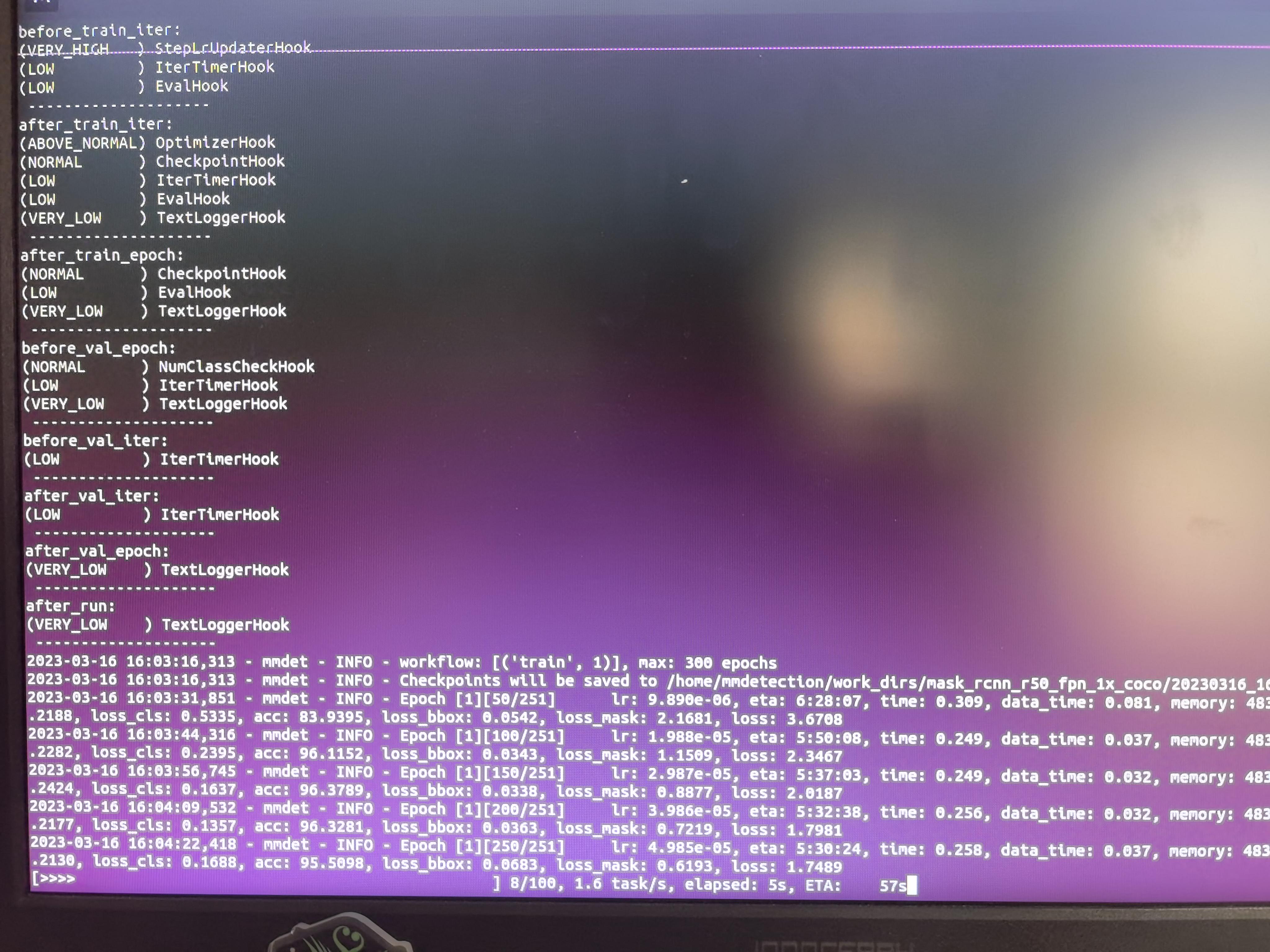Viewport: 1270px width, 952px height.
Task: Click the [>>>> evaluation progress bar
Action: coord(266,881)
